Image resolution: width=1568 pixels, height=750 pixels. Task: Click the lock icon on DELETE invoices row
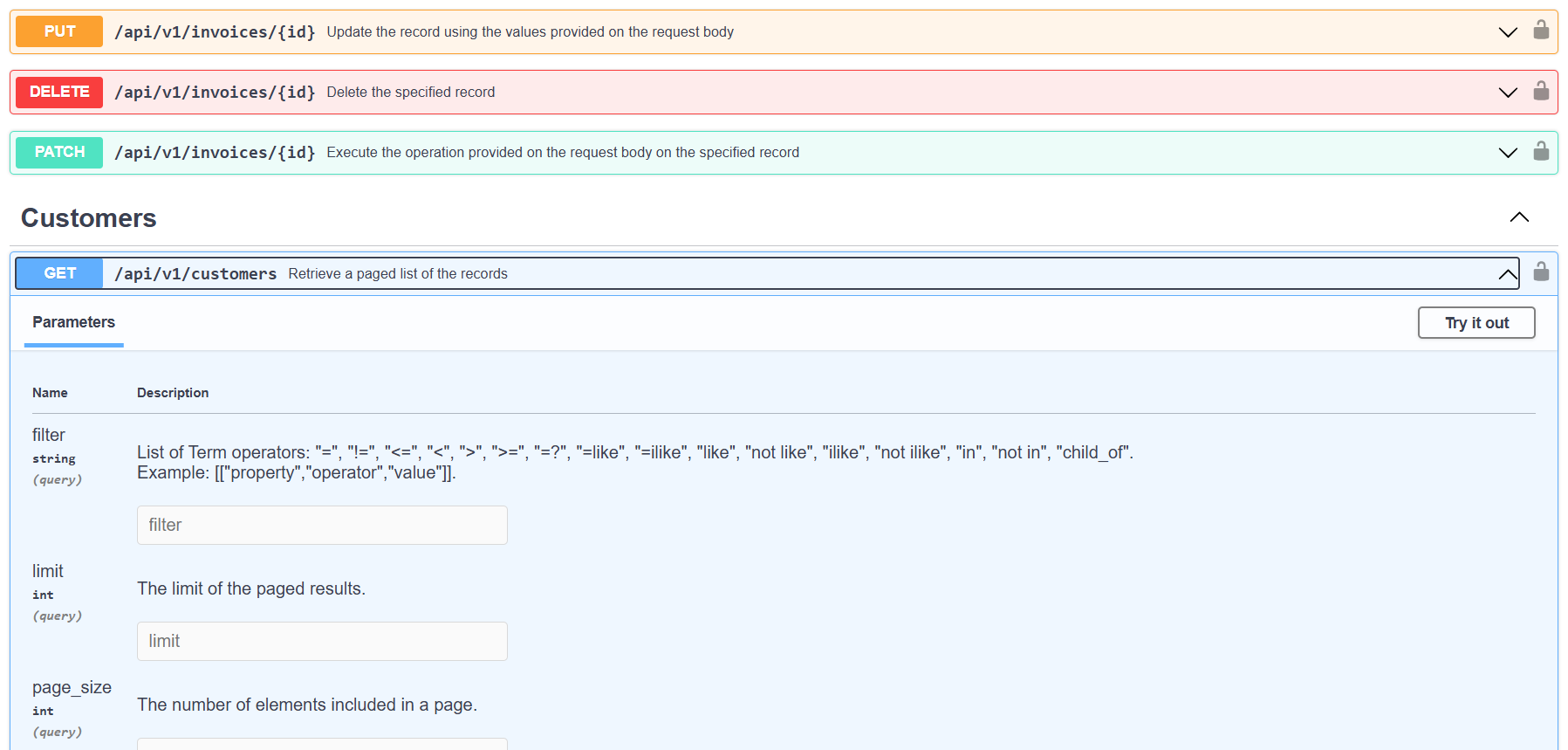1541,91
